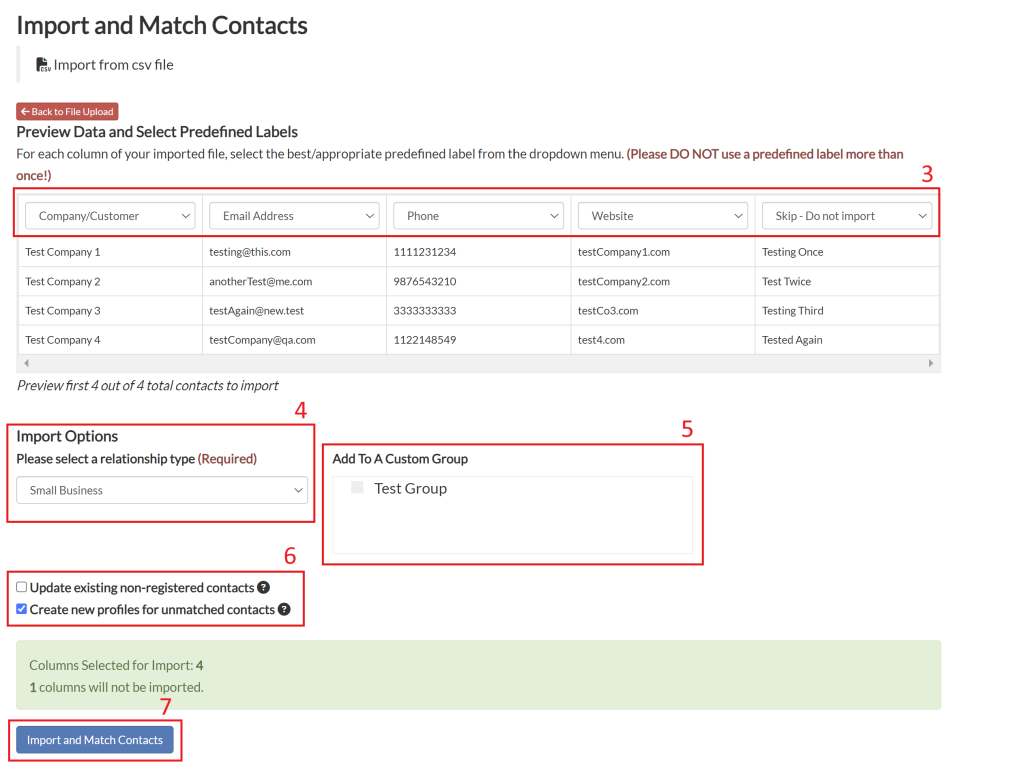This screenshot has width=1024, height=764.
Task: Open the Small Business relationship type dropdown
Action: click(162, 490)
